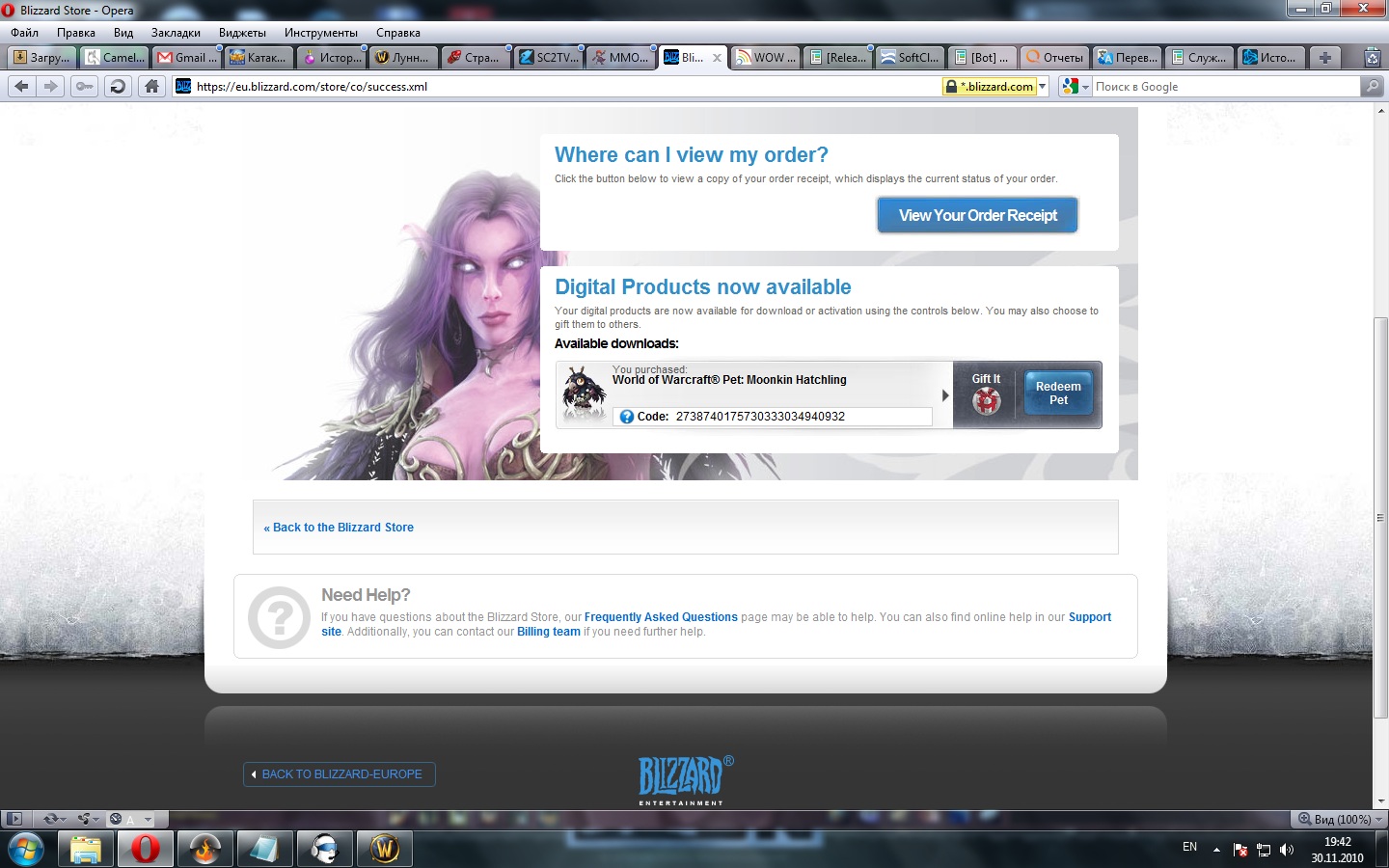Go to the Home page icon
1389x868 pixels.
[151, 86]
